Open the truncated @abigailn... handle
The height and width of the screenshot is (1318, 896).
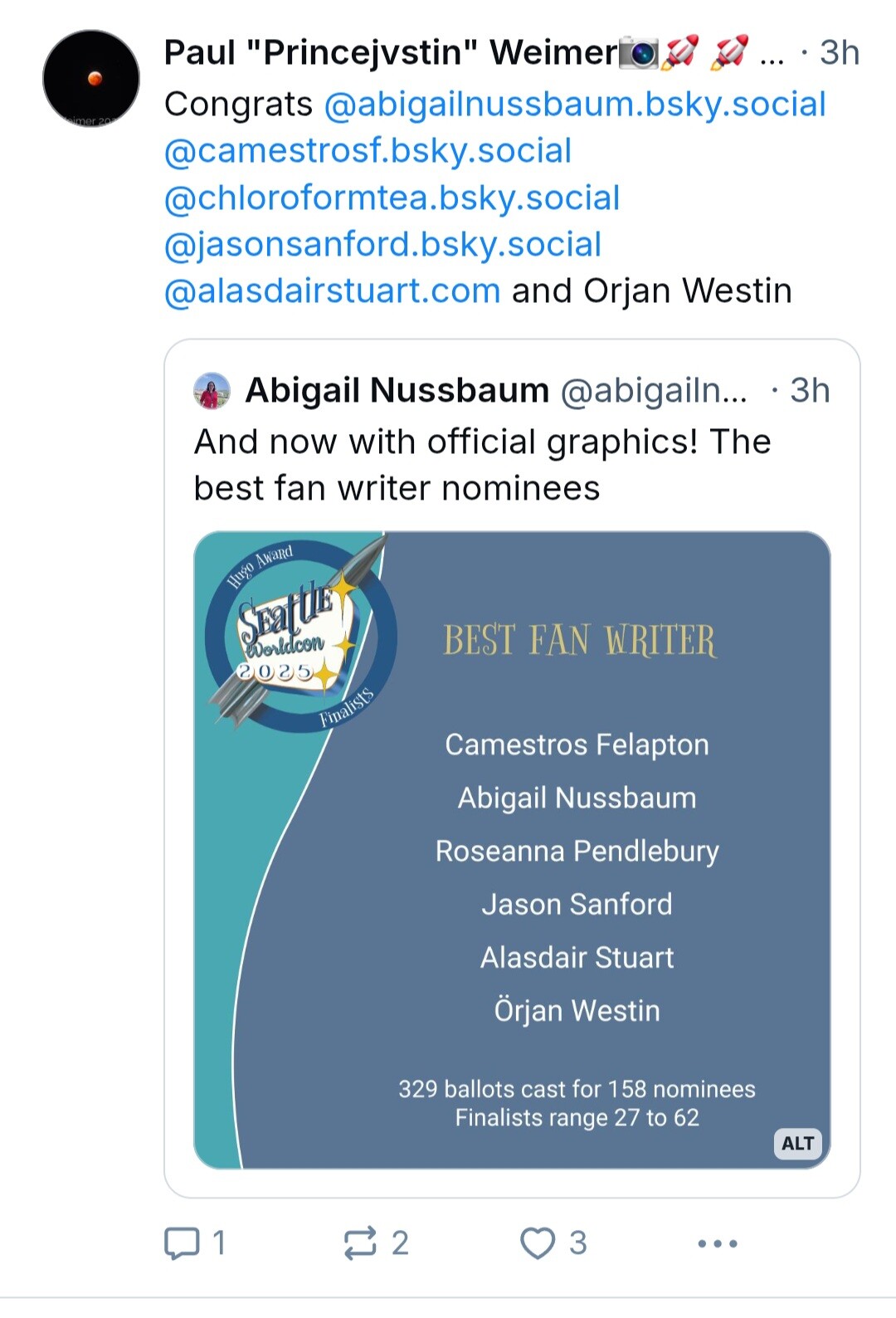click(x=654, y=390)
